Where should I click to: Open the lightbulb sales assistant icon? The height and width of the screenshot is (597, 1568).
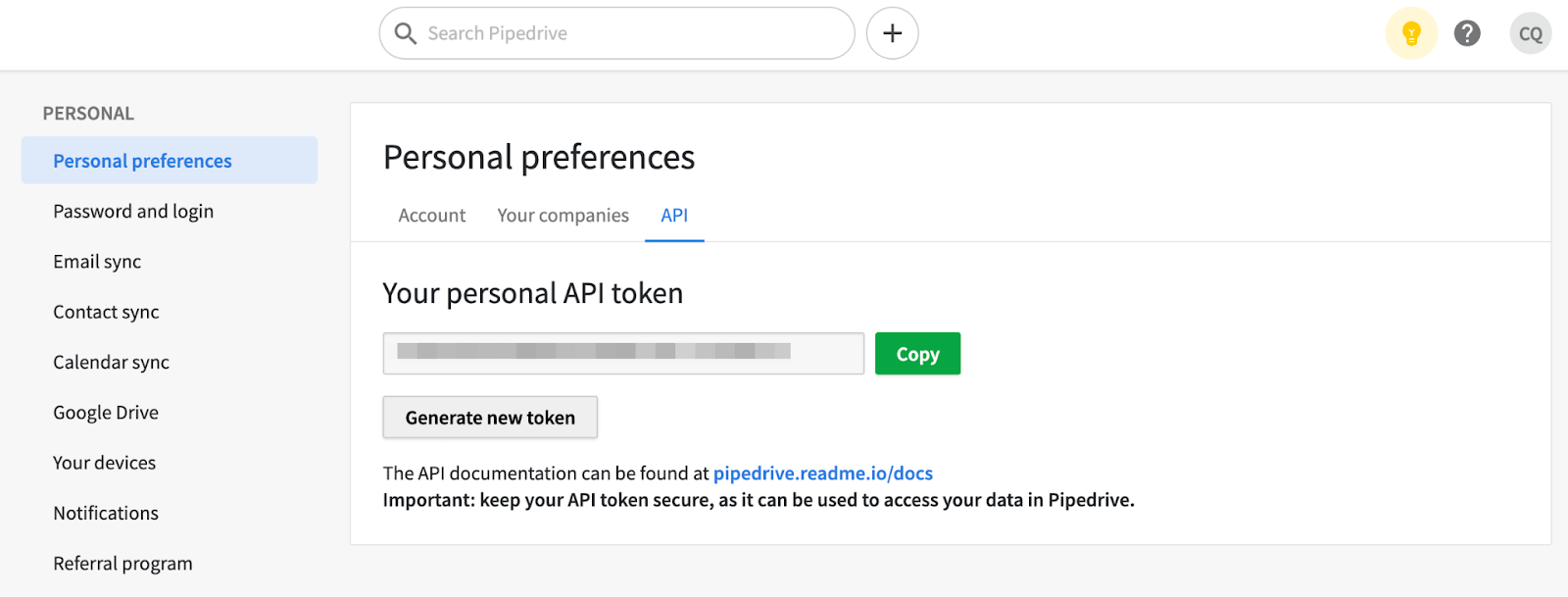[1411, 33]
